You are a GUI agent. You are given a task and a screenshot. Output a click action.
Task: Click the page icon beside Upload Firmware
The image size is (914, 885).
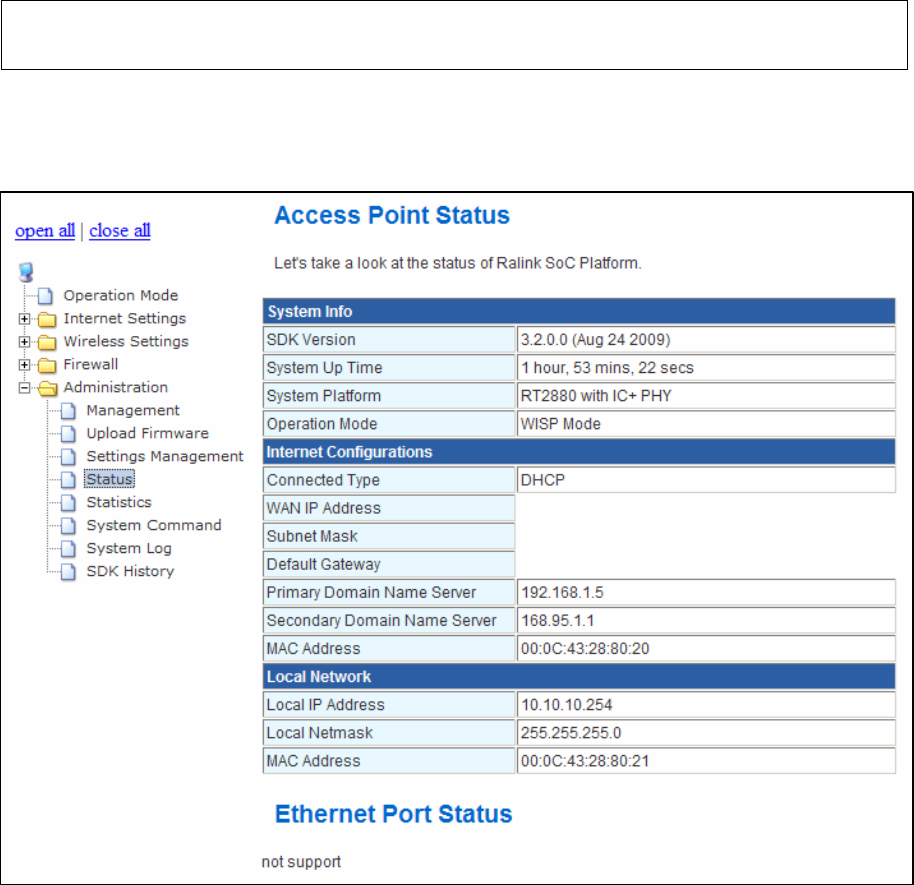68,434
